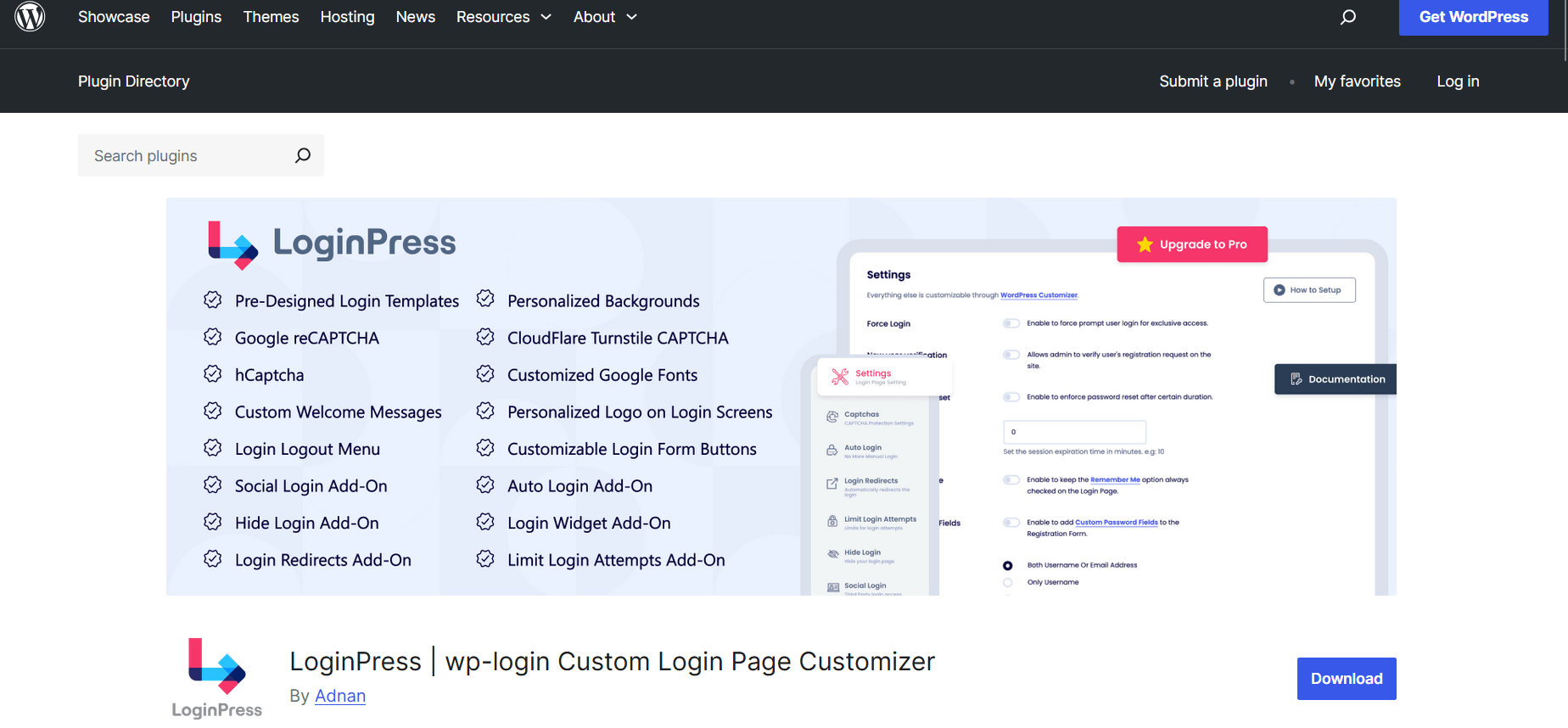1568x728 pixels.
Task: Click the Get WordPress button
Action: coord(1474,17)
